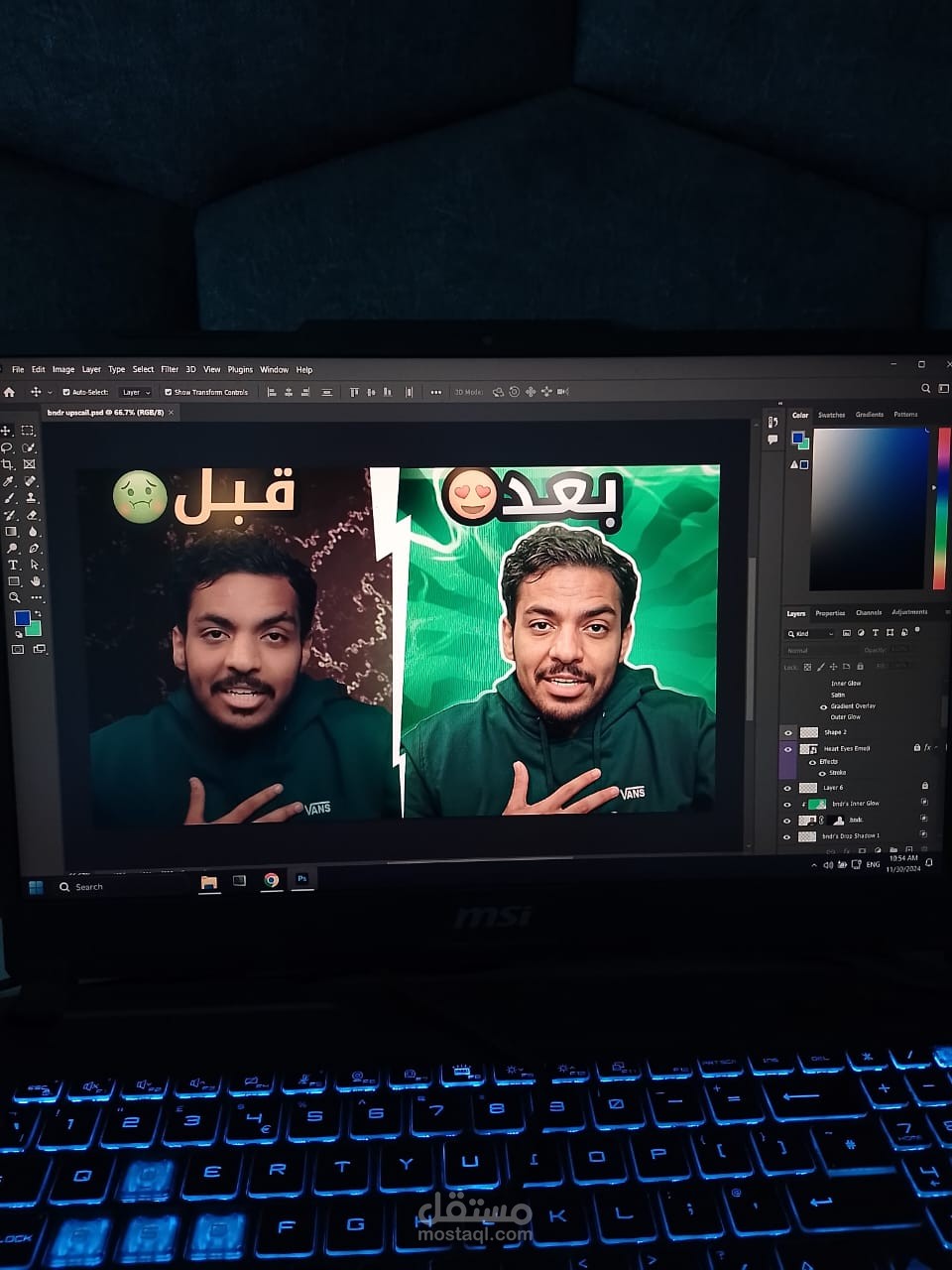Click the Windows Start button
The height and width of the screenshot is (1270, 952).
(37, 886)
